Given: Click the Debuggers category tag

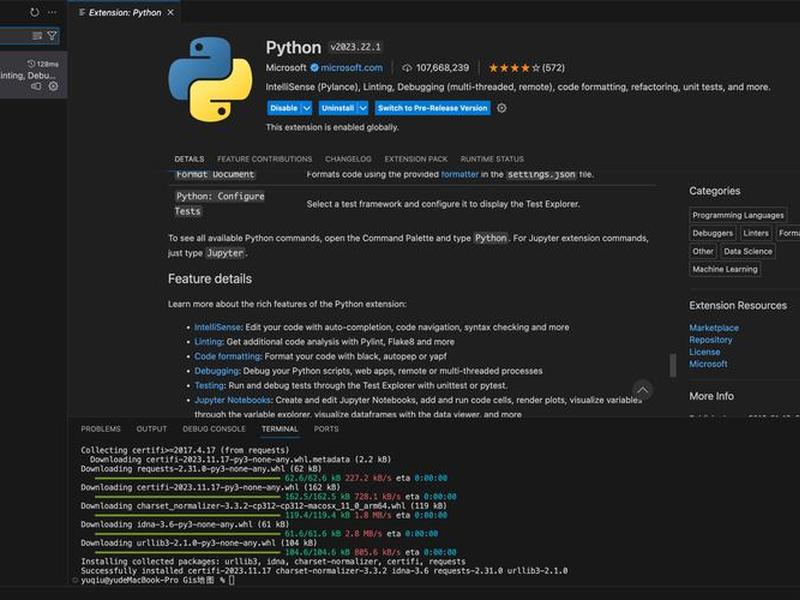Looking at the screenshot, I should click(712, 233).
